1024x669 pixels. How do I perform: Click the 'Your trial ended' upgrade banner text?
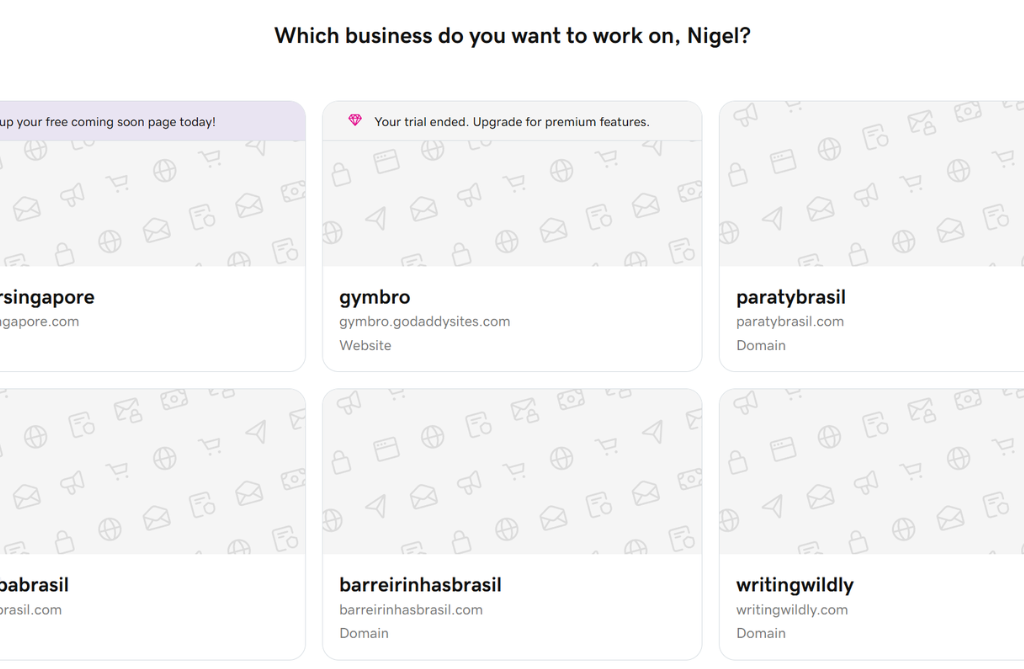pyautogui.click(x=511, y=122)
